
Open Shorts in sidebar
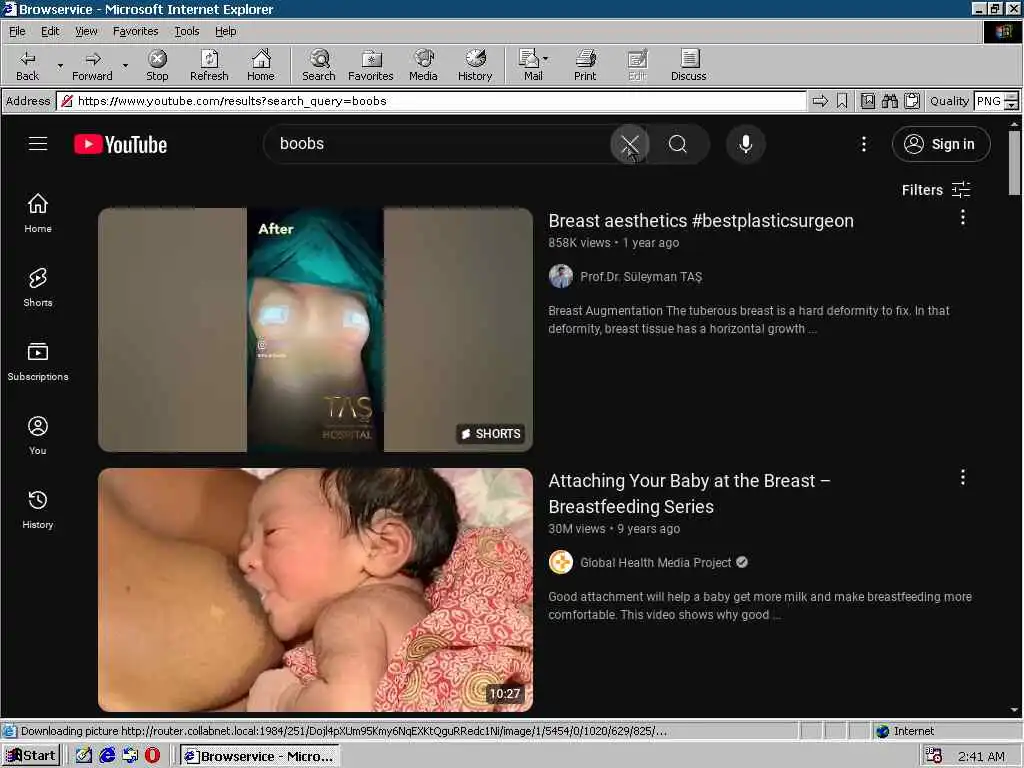(x=38, y=287)
